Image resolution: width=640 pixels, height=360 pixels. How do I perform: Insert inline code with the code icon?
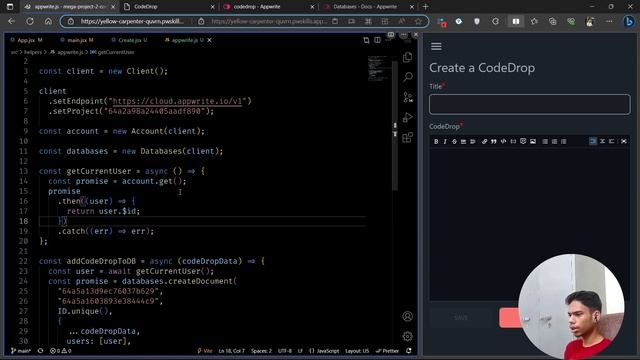click(504, 142)
